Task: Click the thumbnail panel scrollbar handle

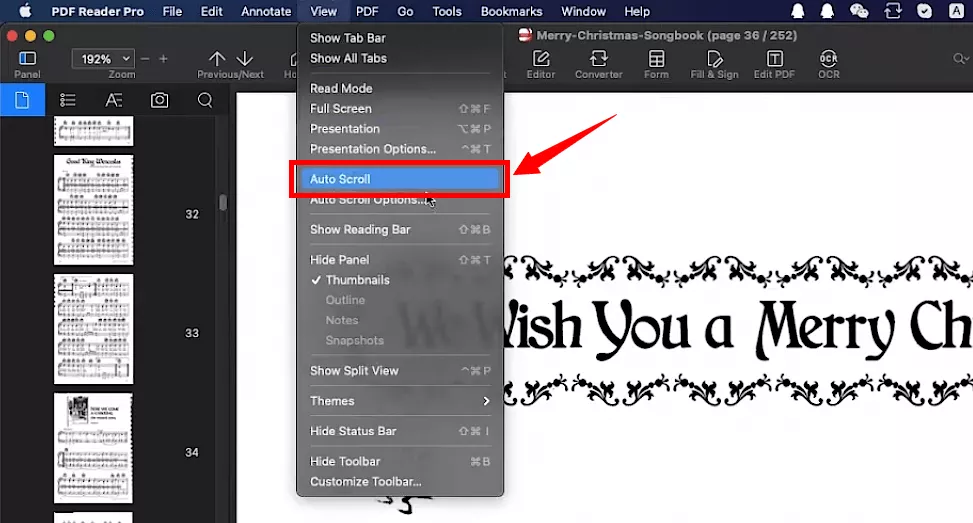Action: (x=223, y=203)
